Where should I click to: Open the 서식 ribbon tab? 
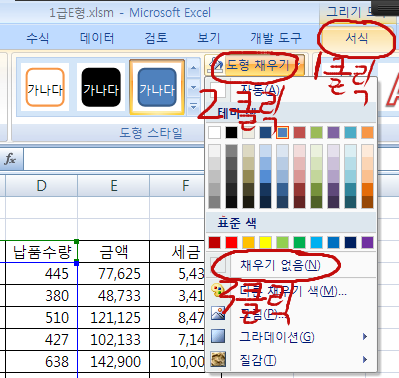[356, 38]
